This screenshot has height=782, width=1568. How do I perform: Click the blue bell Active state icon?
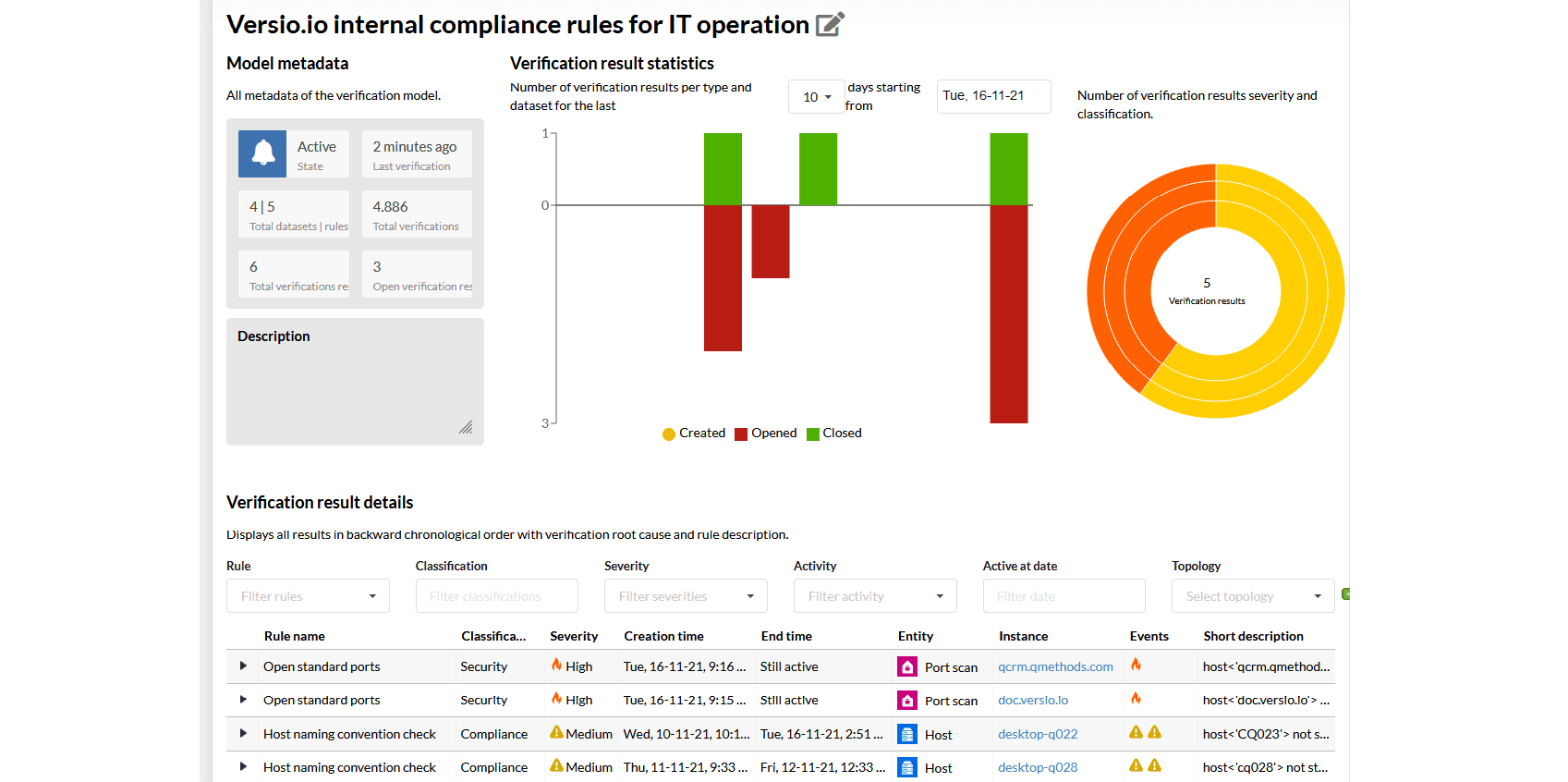tap(262, 153)
